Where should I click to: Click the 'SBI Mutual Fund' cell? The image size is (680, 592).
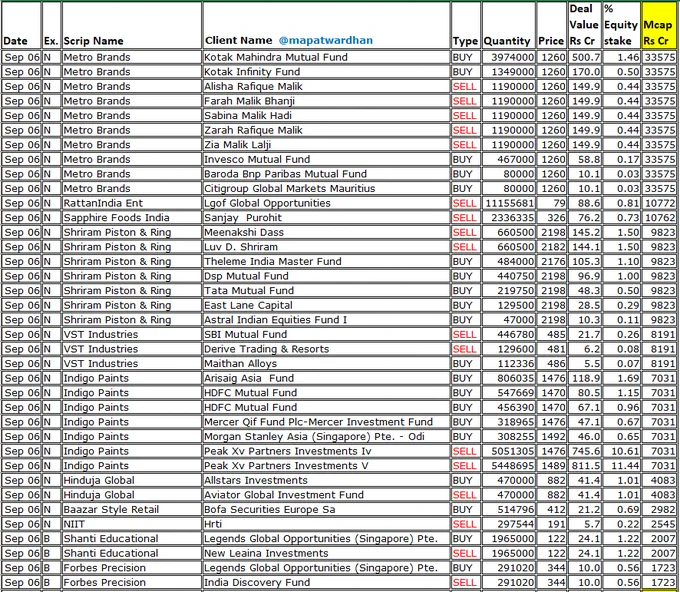[326, 334]
